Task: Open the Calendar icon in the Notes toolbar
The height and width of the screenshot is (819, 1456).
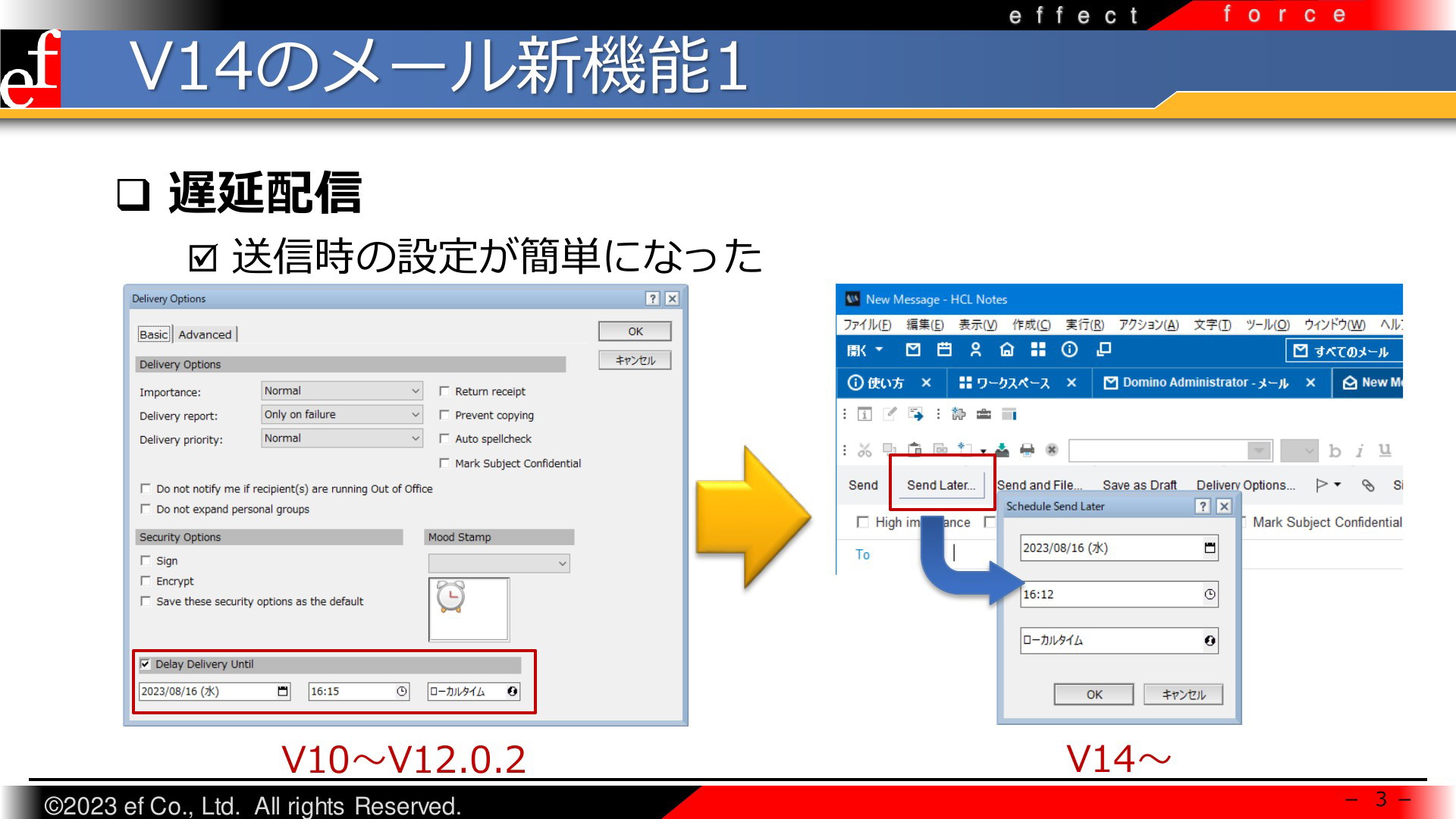Action: 944,350
